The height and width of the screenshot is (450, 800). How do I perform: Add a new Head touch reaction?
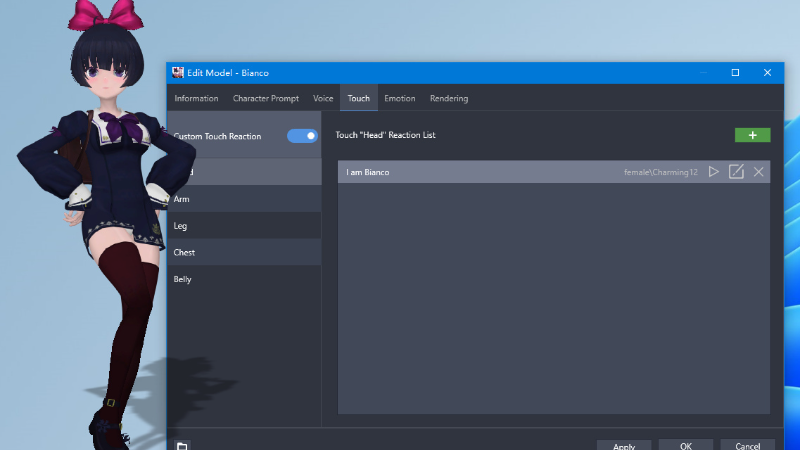(x=752, y=135)
